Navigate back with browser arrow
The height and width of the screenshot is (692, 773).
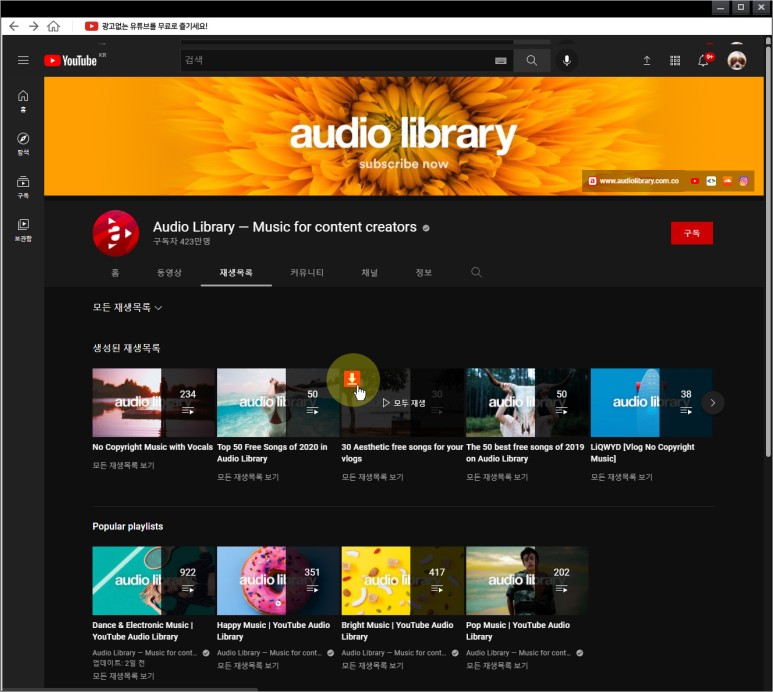coord(14,26)
